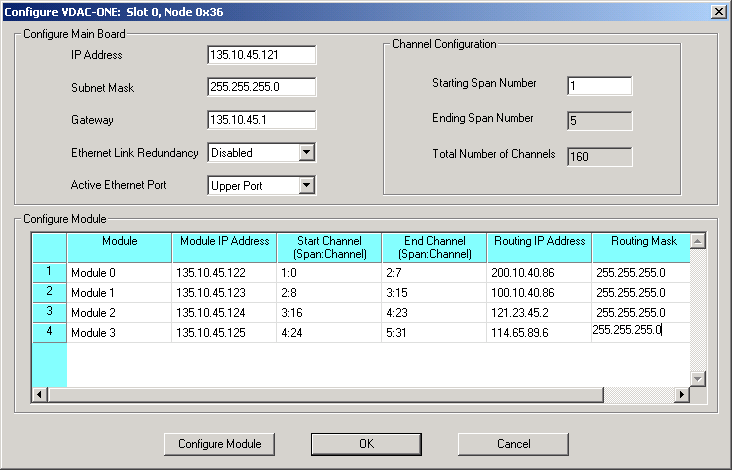The image size is (732, 470).
Task: Close the Configure VDAC-ONE dialog
Action: pos(718,10)
